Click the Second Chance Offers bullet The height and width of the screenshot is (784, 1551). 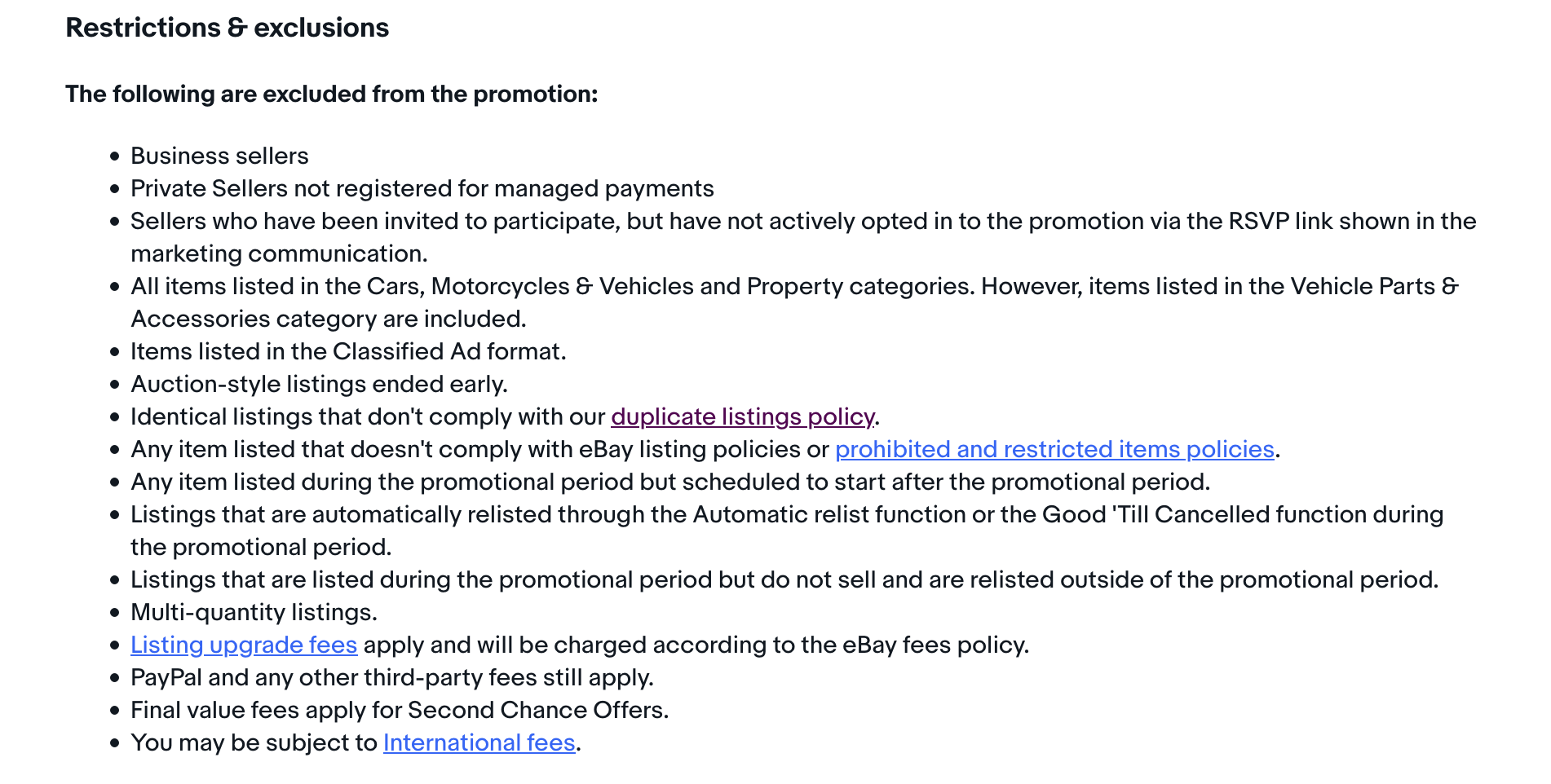[399, 710]
